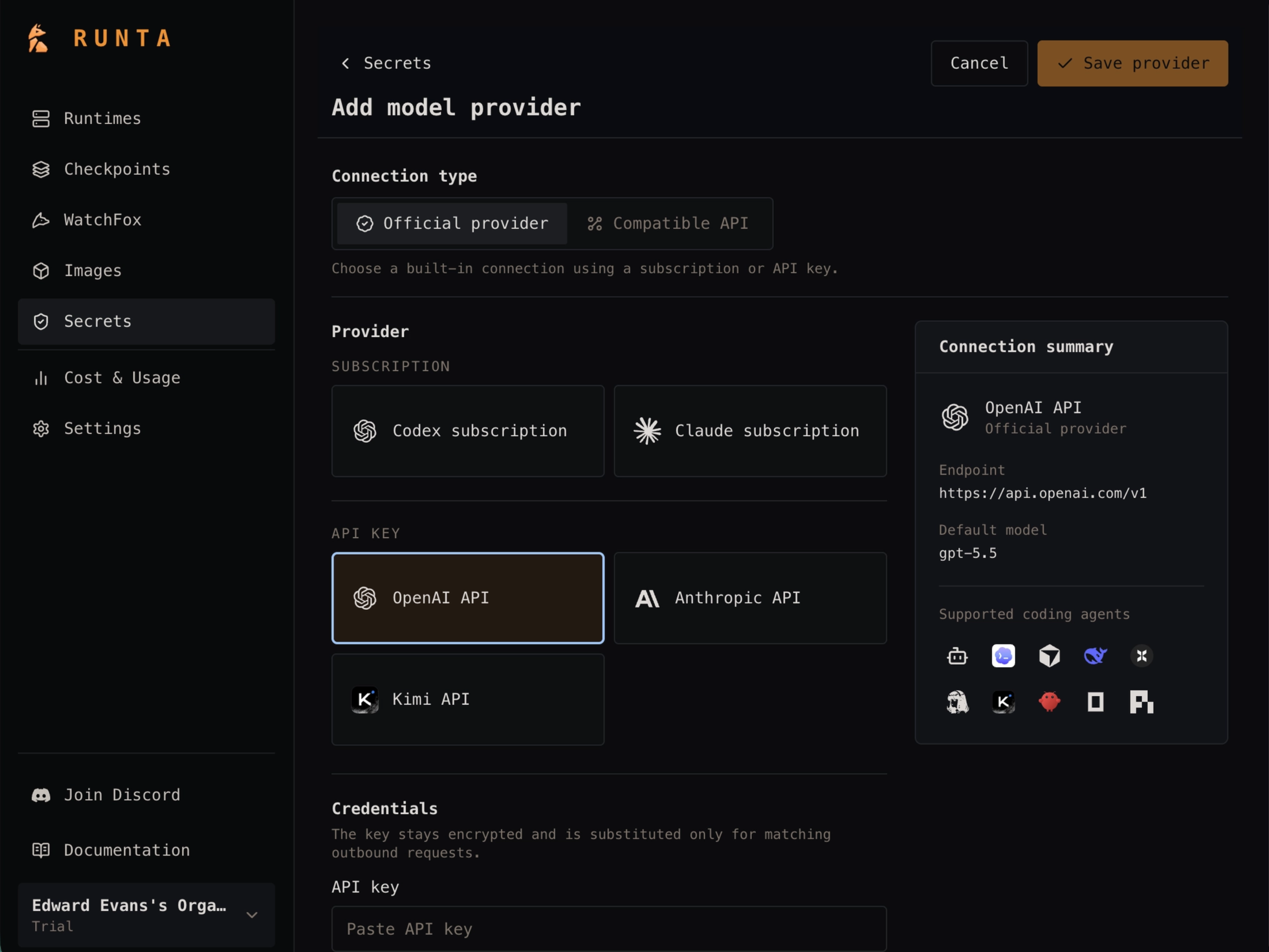The image size is (1269, 952).
Task: Click the 'Trial' plan label
Action: click(52, 927)
